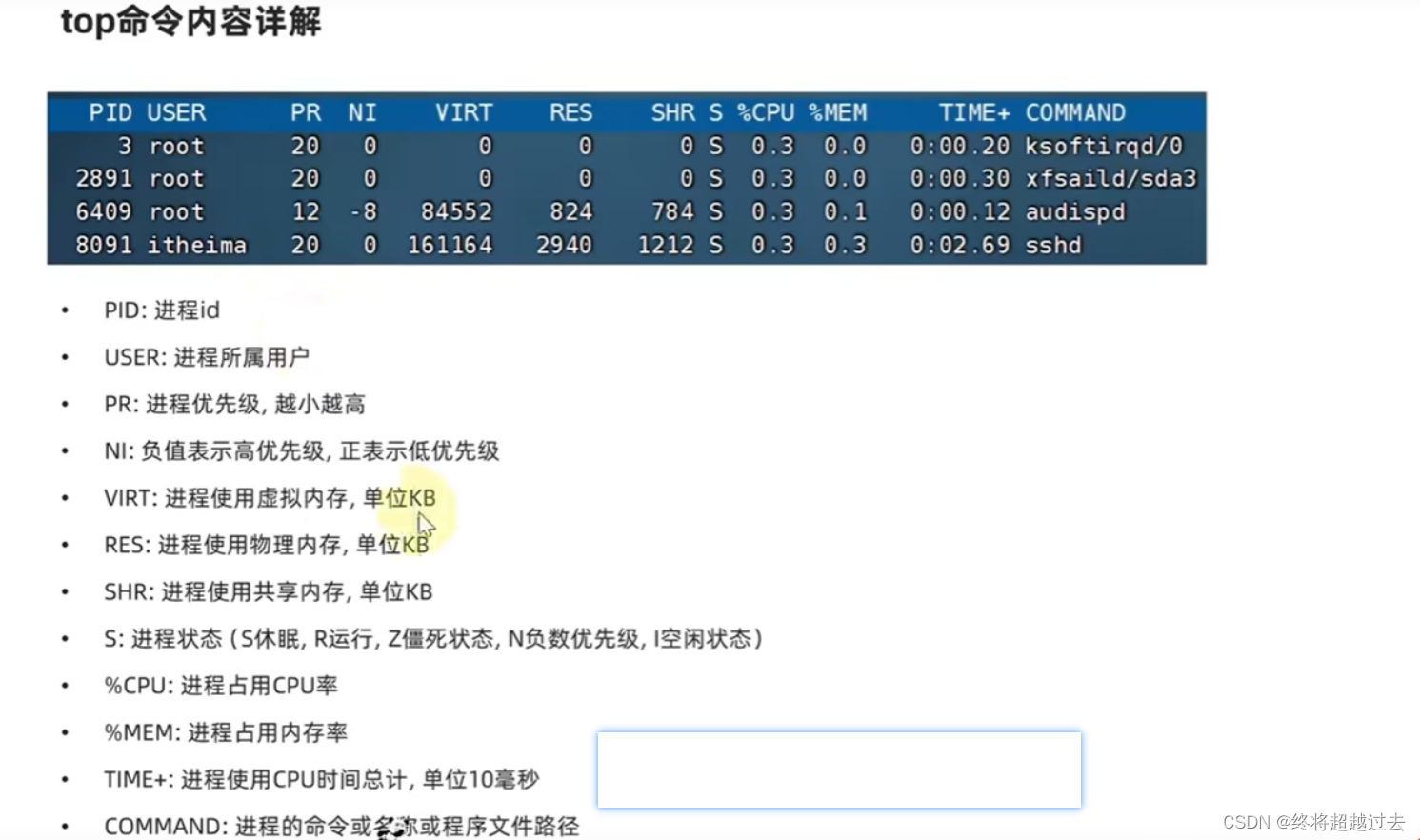Click the TIME+ explanation bullet line
Viewport: 1420px width, 840px height.
(322, 779)
